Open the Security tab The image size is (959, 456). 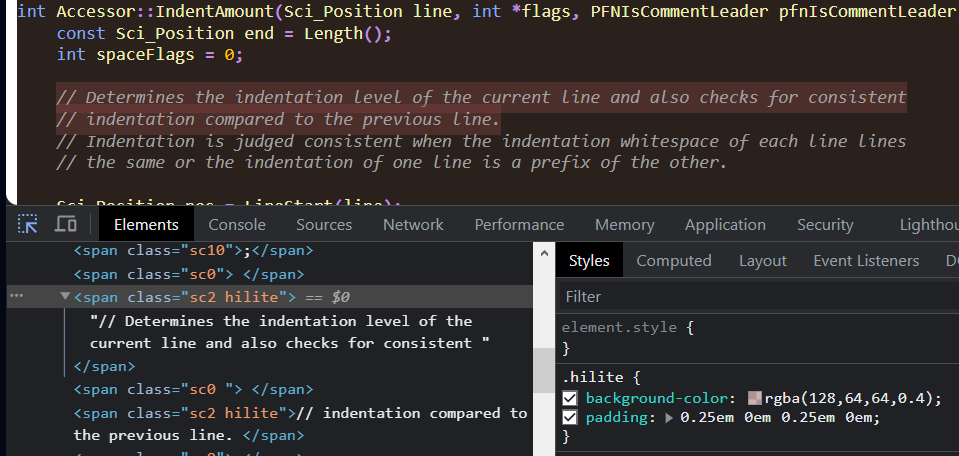pyautogui.click(x=825, y=225)
